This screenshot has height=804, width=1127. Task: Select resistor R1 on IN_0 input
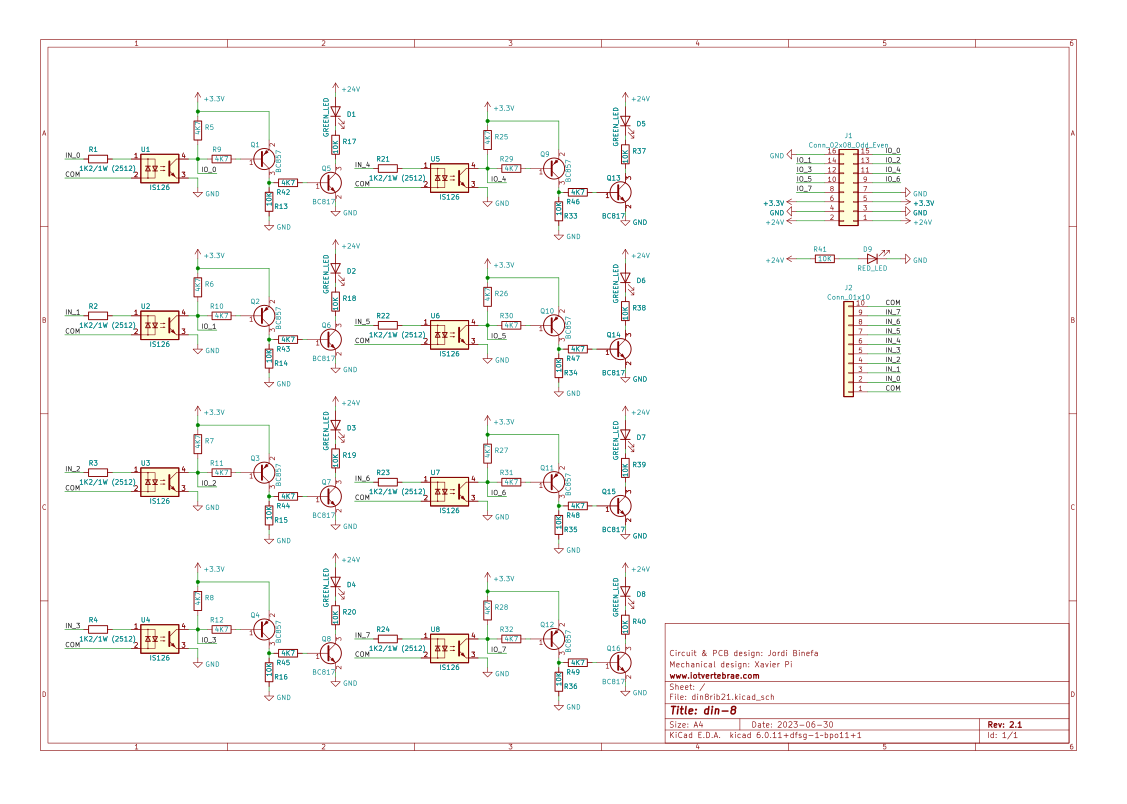98,159
